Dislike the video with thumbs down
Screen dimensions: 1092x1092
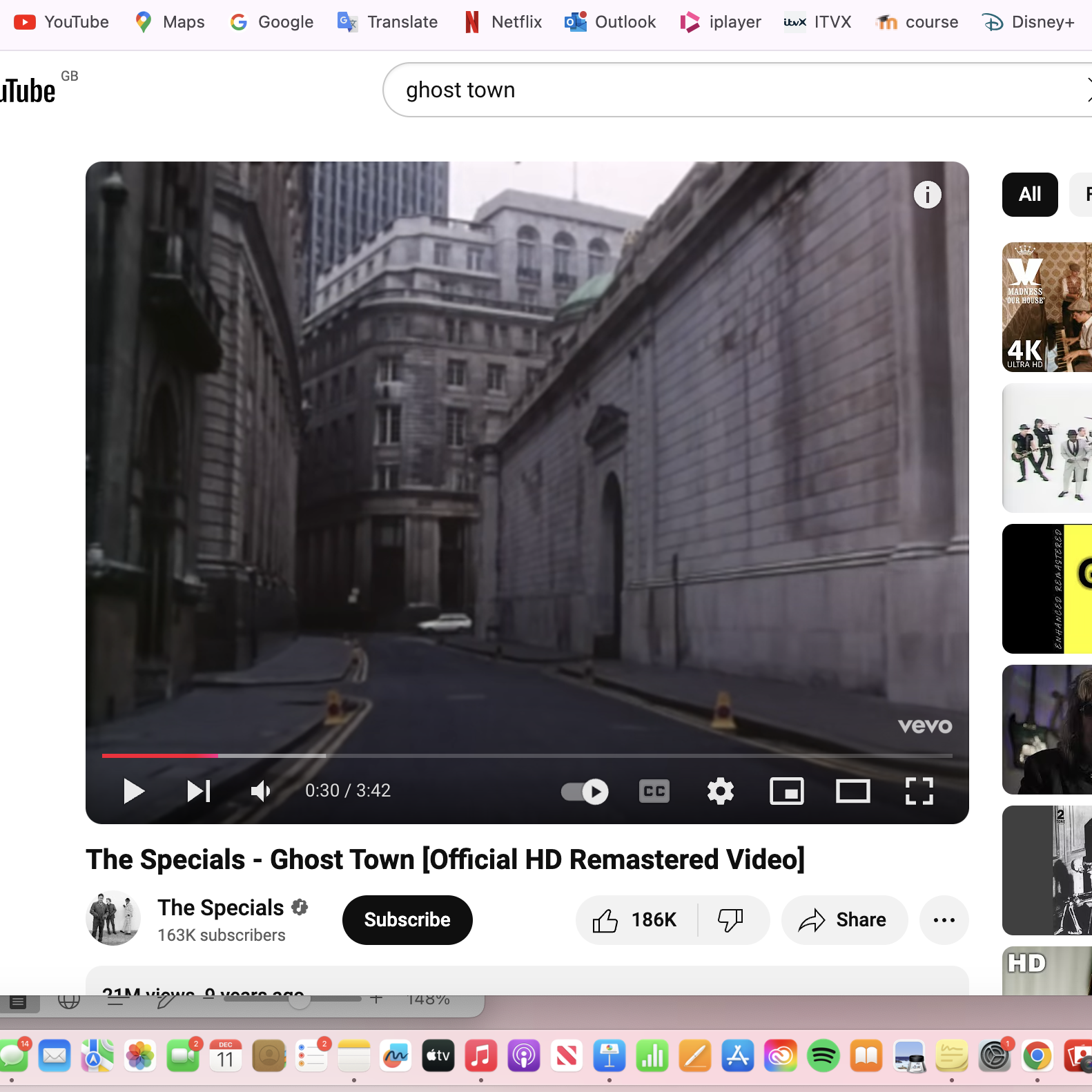click(x=730, y=920)
